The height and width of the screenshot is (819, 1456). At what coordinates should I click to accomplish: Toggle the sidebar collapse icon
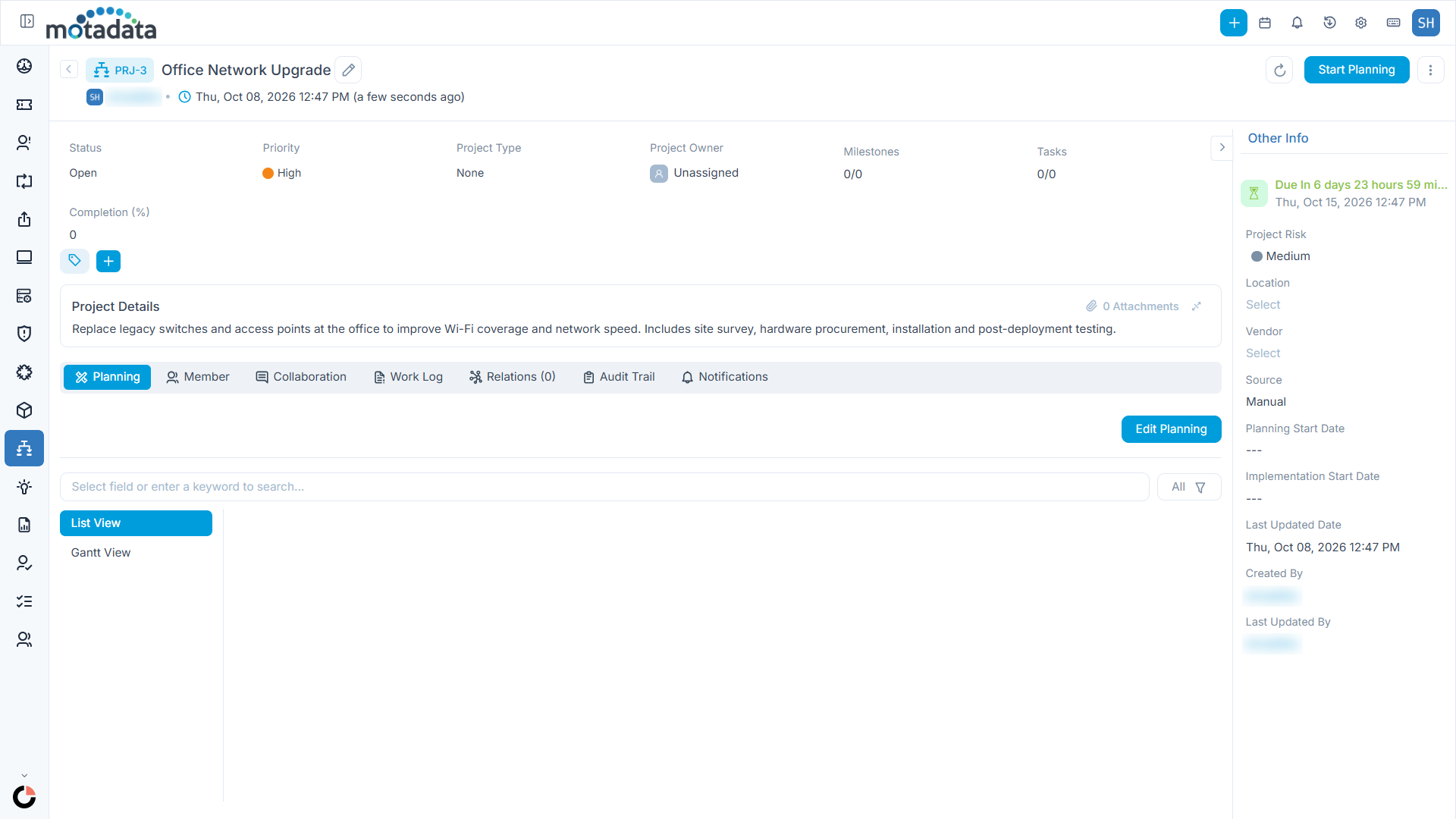point(27,21)
